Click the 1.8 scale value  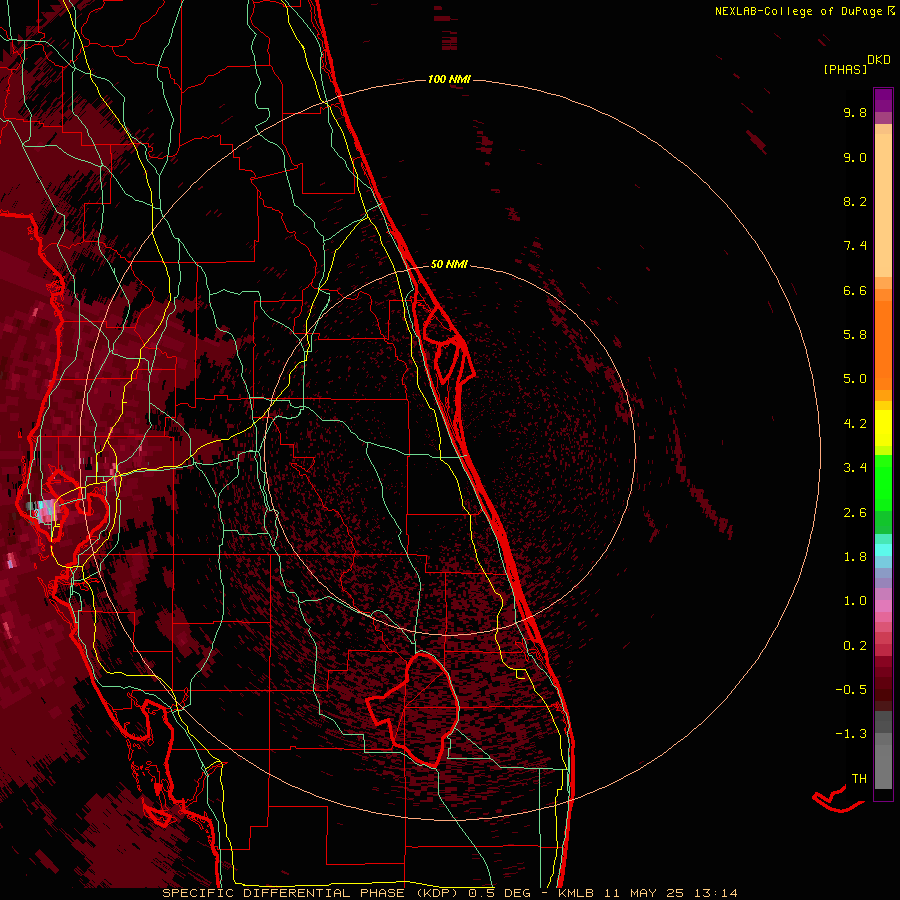pos(855,557)
